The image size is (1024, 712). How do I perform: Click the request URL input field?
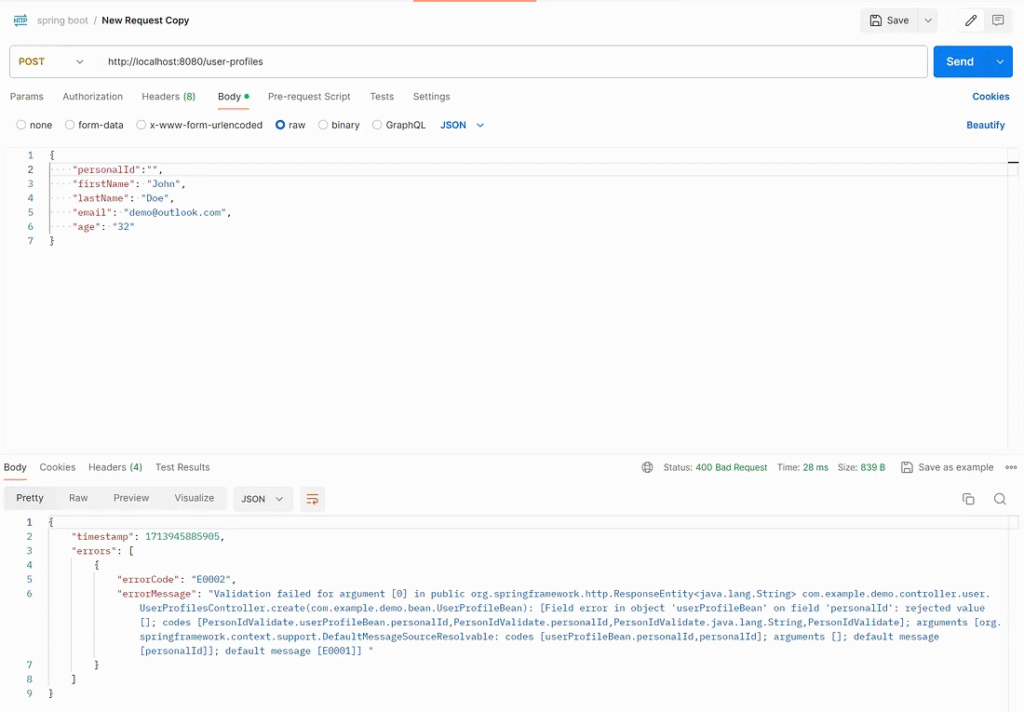click(511, 61)
